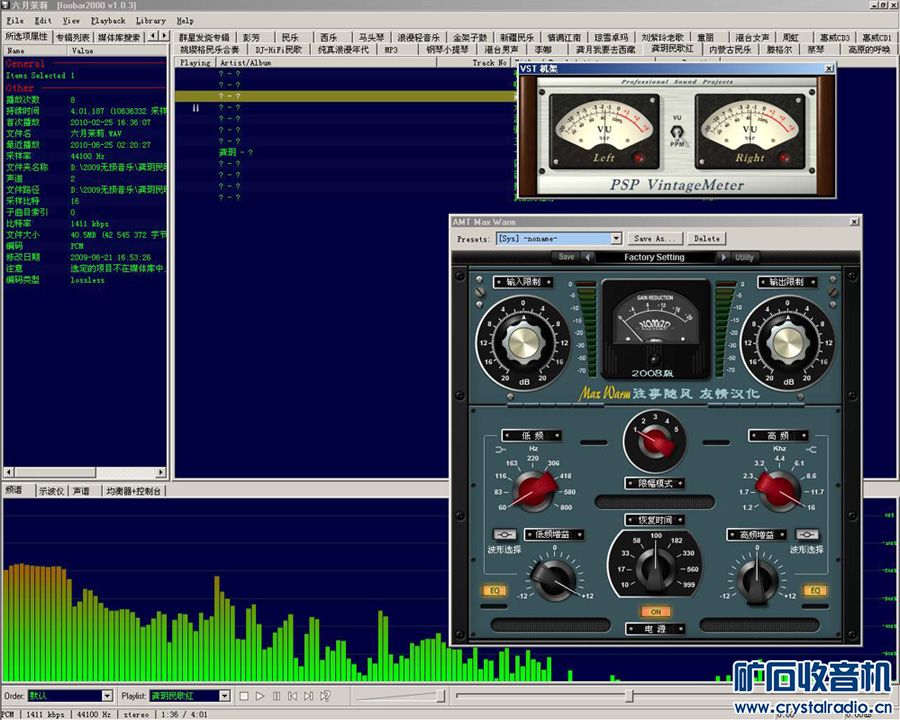Switch to the 均衡器+控制台 tab
Viewport: 900px width, 720px height.
coord(133,492)
